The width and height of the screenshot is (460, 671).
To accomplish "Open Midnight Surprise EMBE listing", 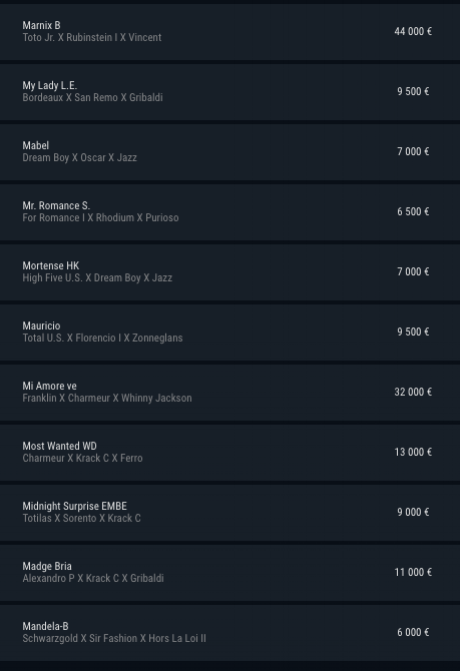I will [x=230, y=513].
